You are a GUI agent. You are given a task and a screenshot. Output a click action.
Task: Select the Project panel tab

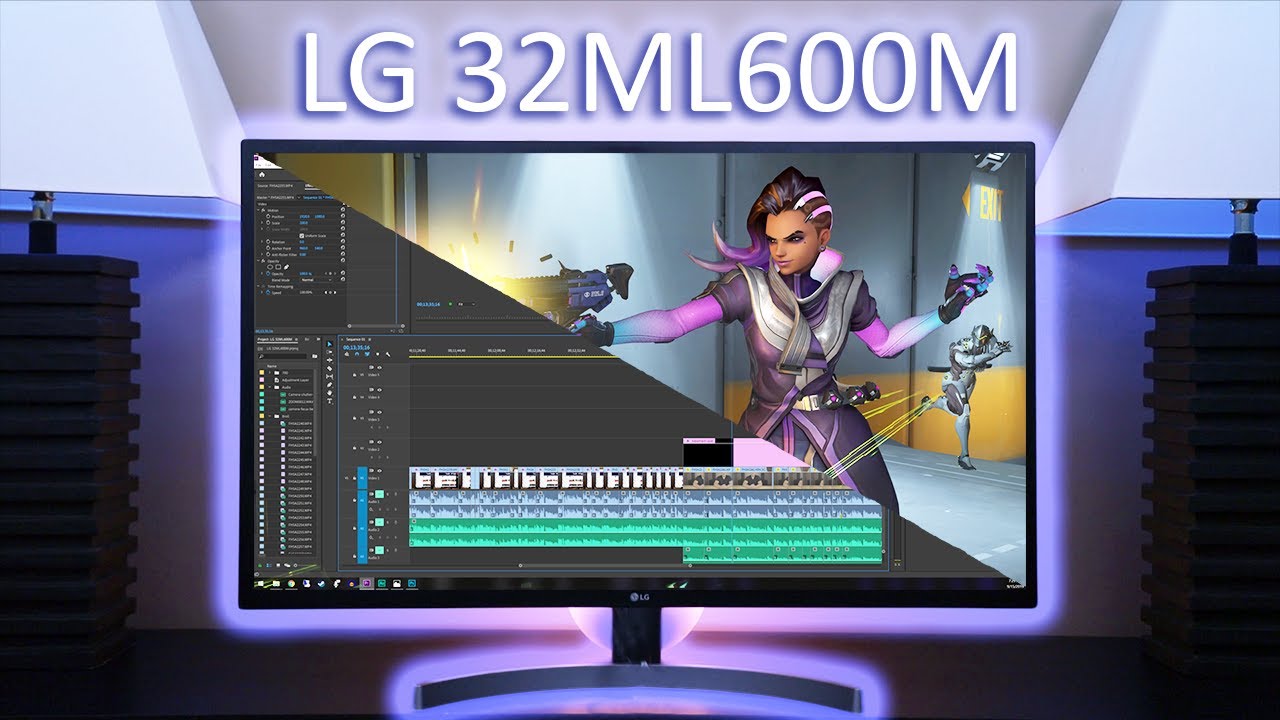(275, 339)
